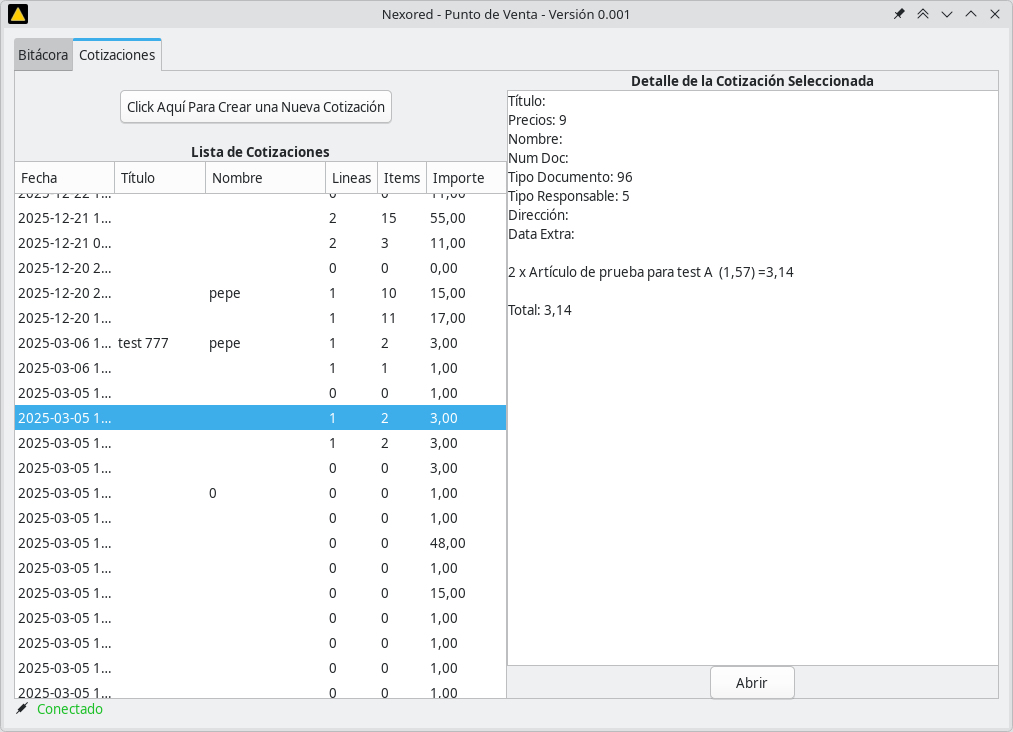This screenshot has width=1013, height=732.
Task: Maximize the window with the up chevron
Action: [x=971, y=14]
